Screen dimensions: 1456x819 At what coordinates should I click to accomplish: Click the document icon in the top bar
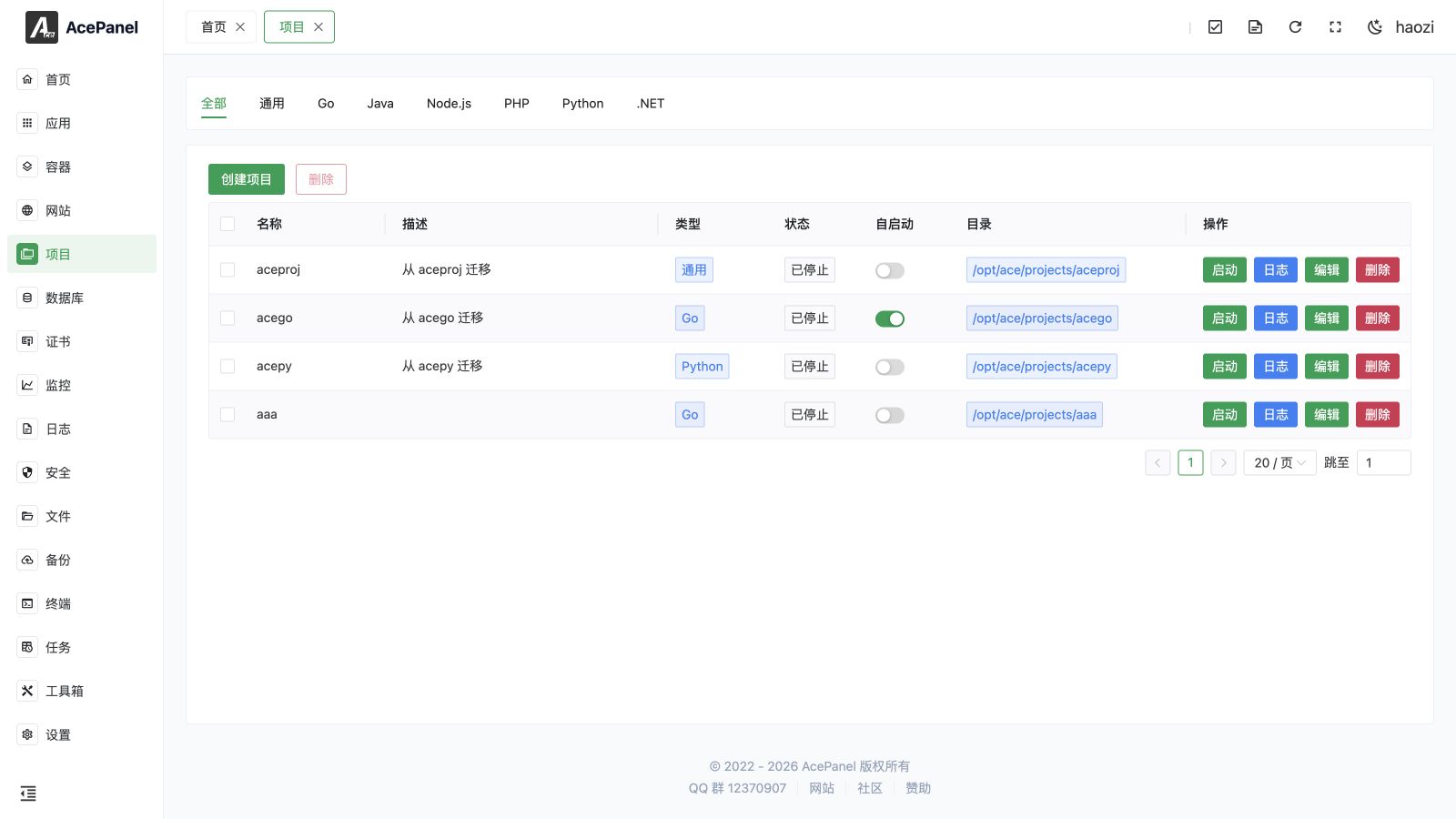[x=1255, y=27]
